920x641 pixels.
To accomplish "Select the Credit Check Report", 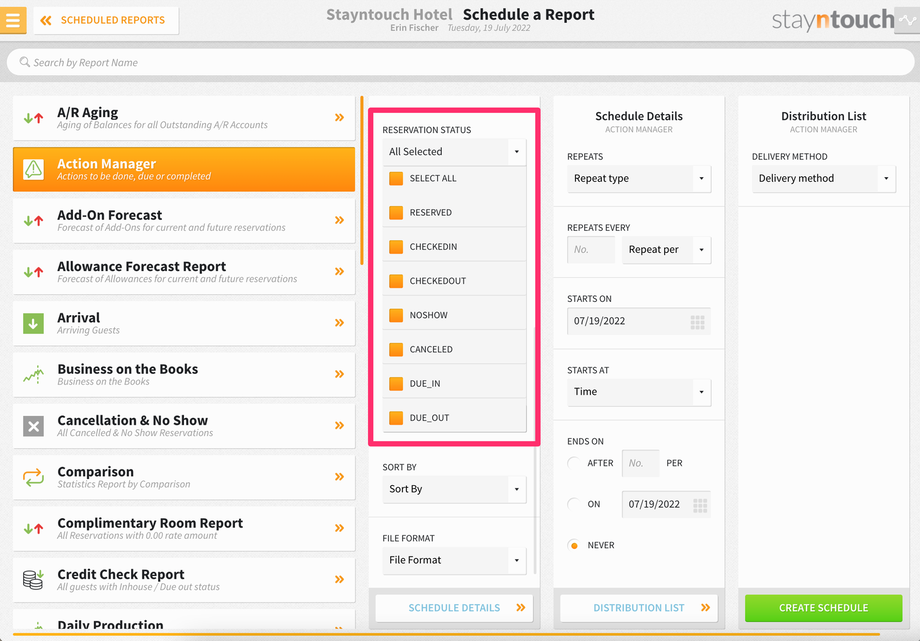I will (x=184, y=579).
